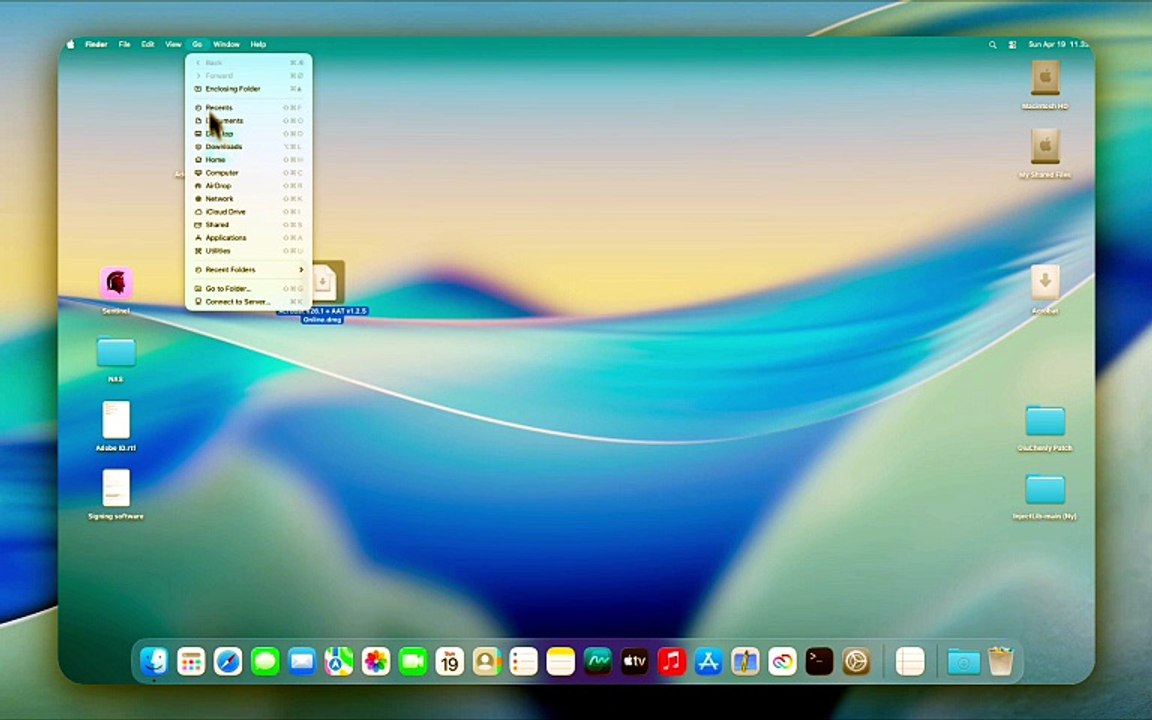
Task: Open the yellow Notes app in the dock
Action: click(561, 661)
